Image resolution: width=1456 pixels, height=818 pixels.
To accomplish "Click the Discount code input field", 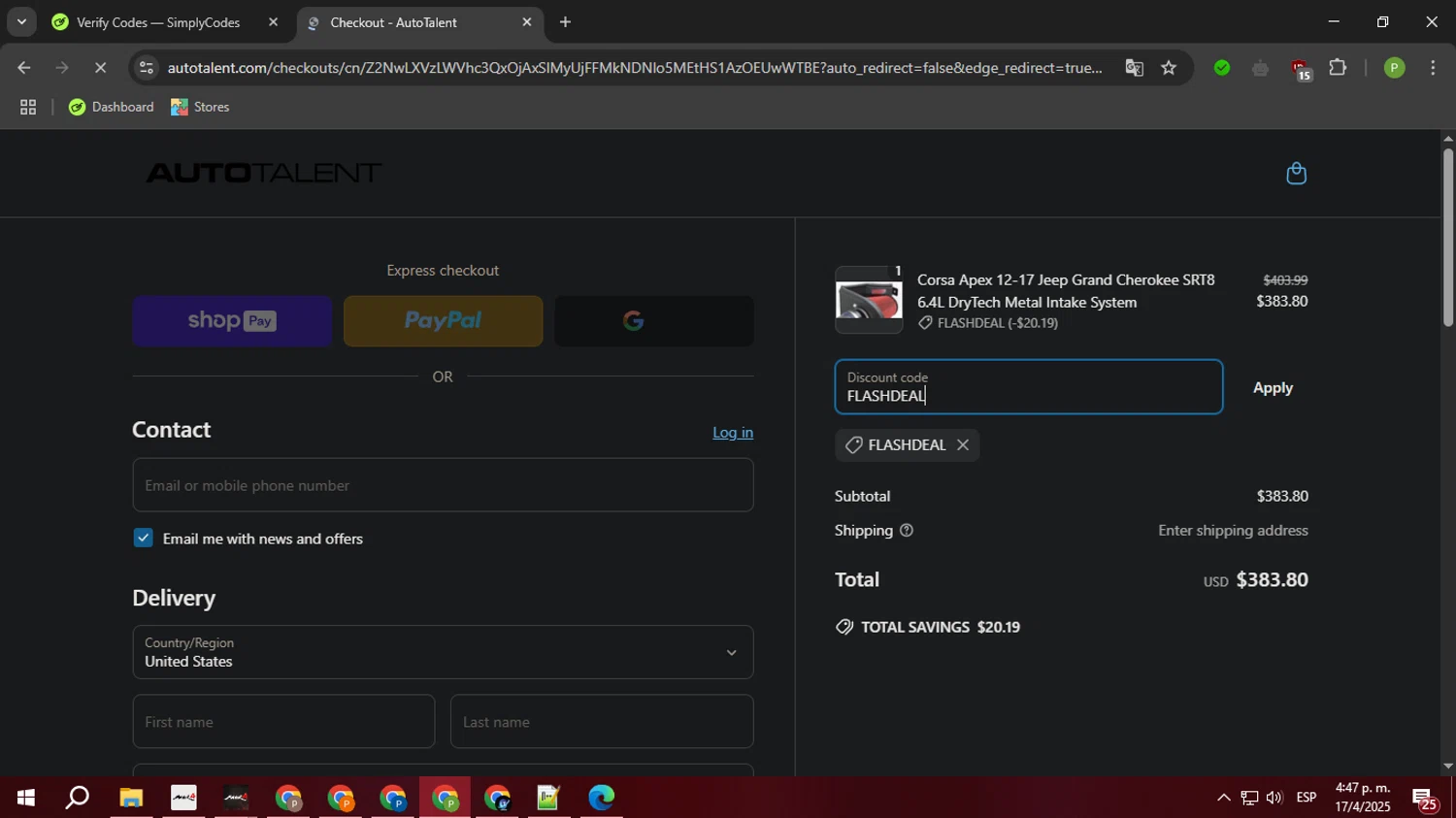I will click(1029, 387).
